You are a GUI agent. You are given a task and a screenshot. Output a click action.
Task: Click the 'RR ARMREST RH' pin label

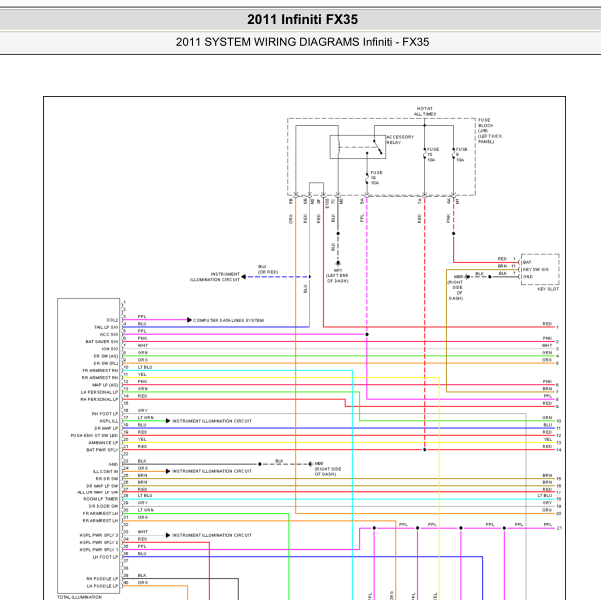(x=100, y=378)
